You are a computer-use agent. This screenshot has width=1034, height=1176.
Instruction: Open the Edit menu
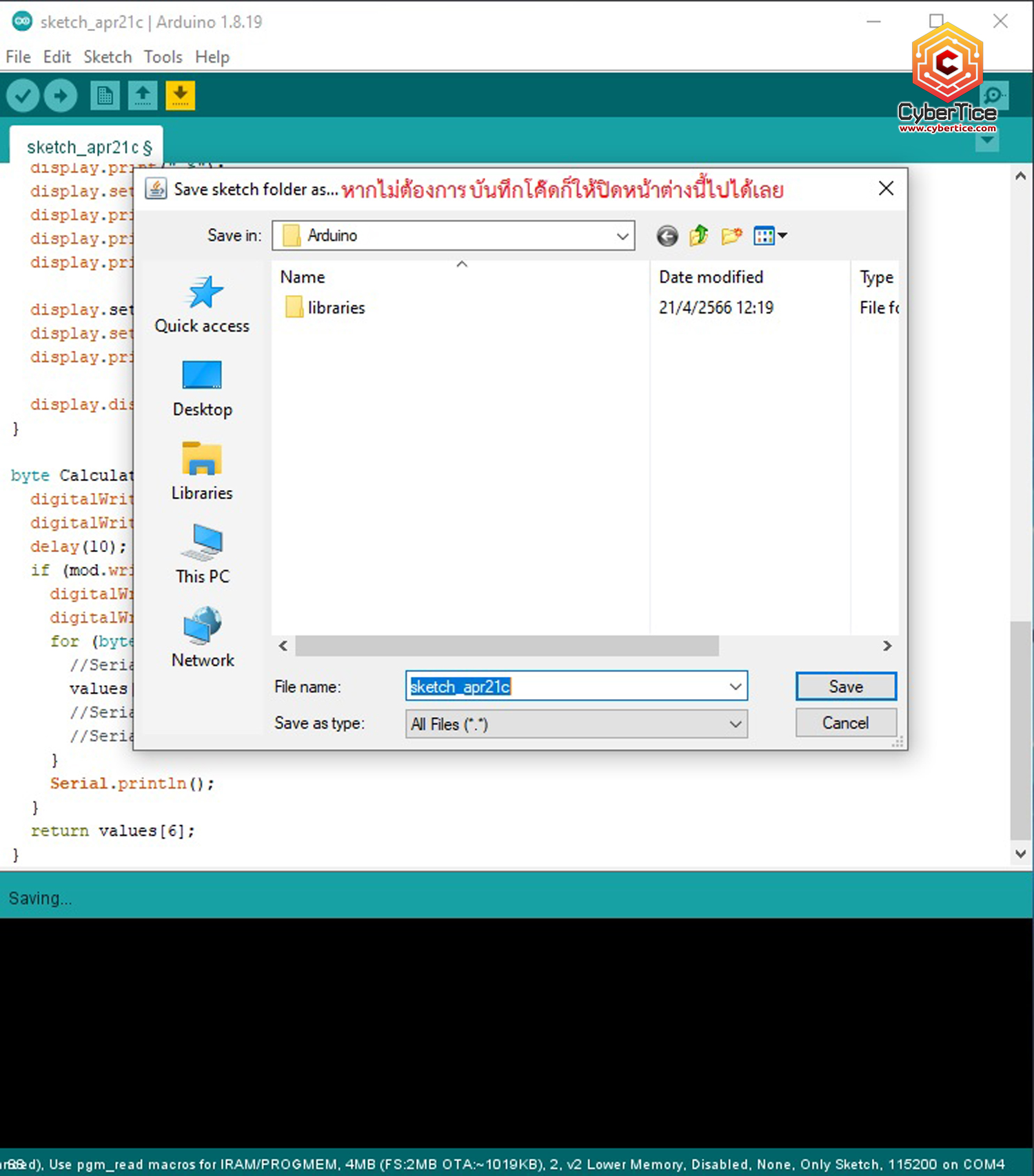tap(57, 57)
